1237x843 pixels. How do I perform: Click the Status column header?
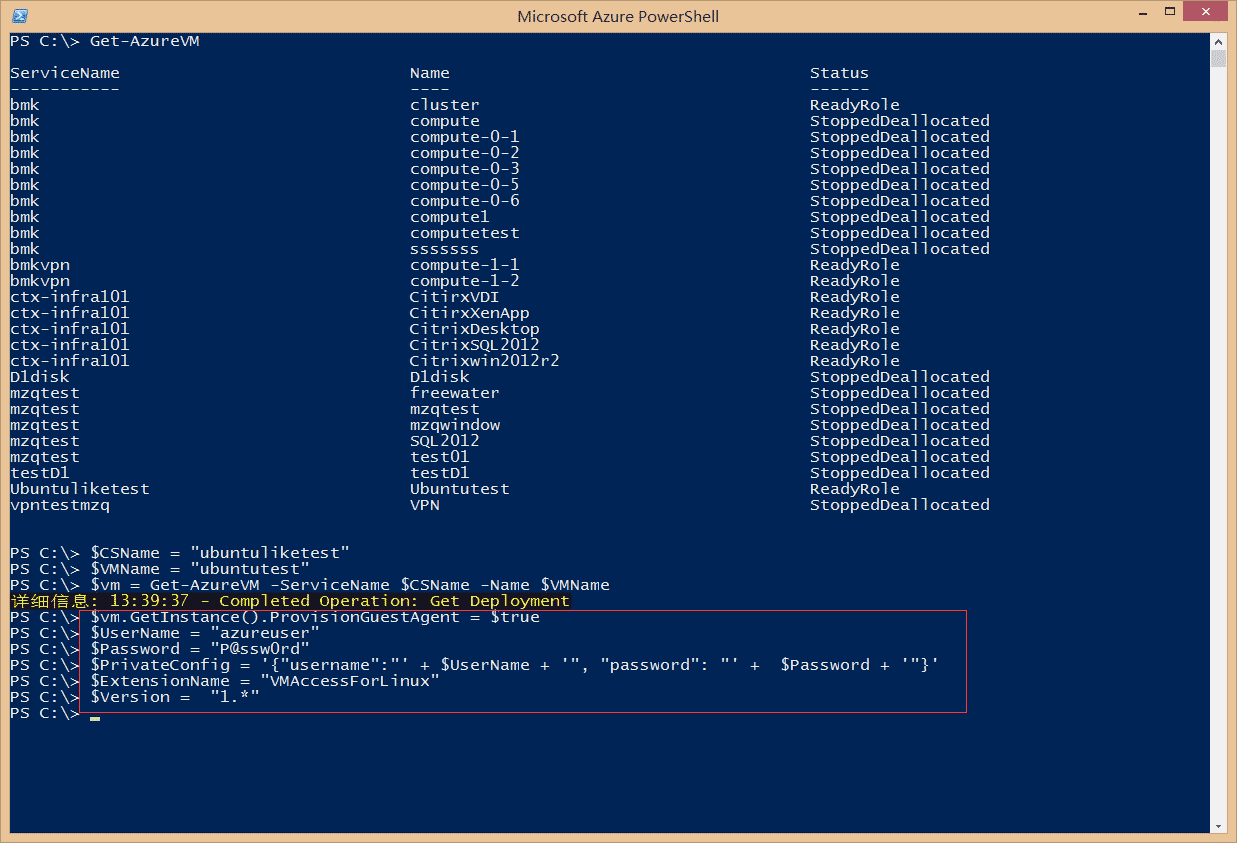[839, 73]
